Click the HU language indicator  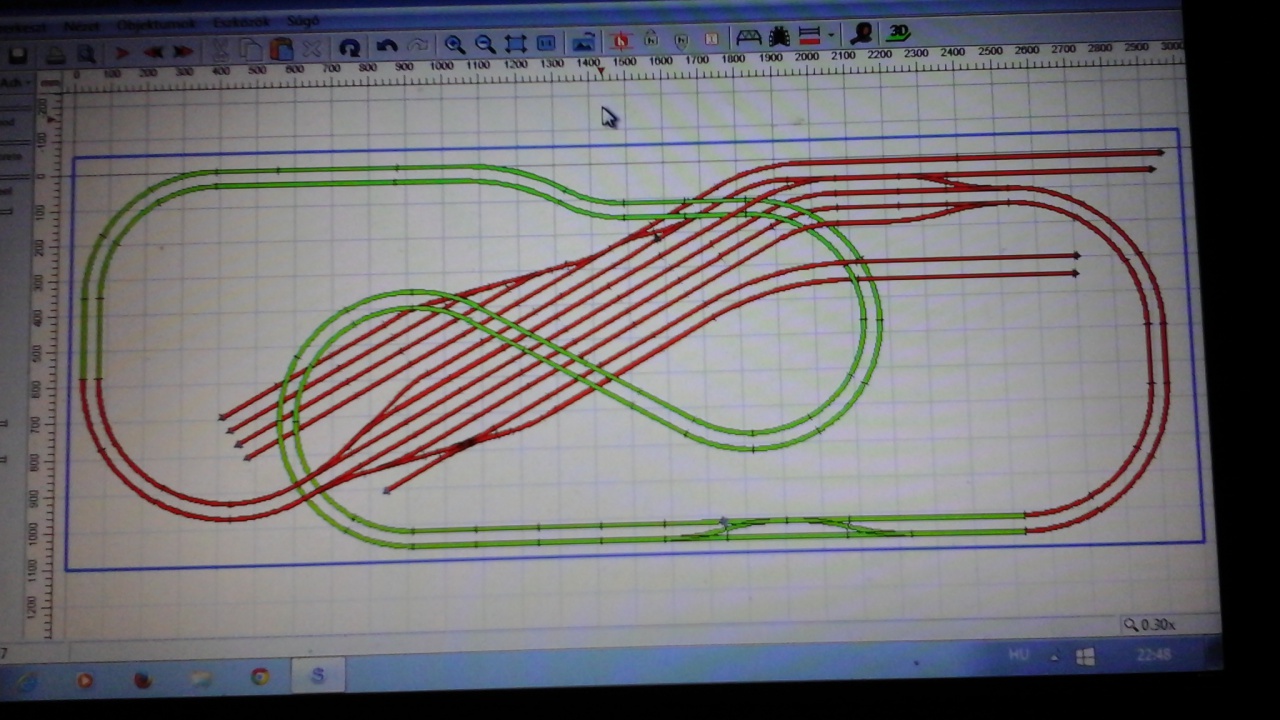1018,655
